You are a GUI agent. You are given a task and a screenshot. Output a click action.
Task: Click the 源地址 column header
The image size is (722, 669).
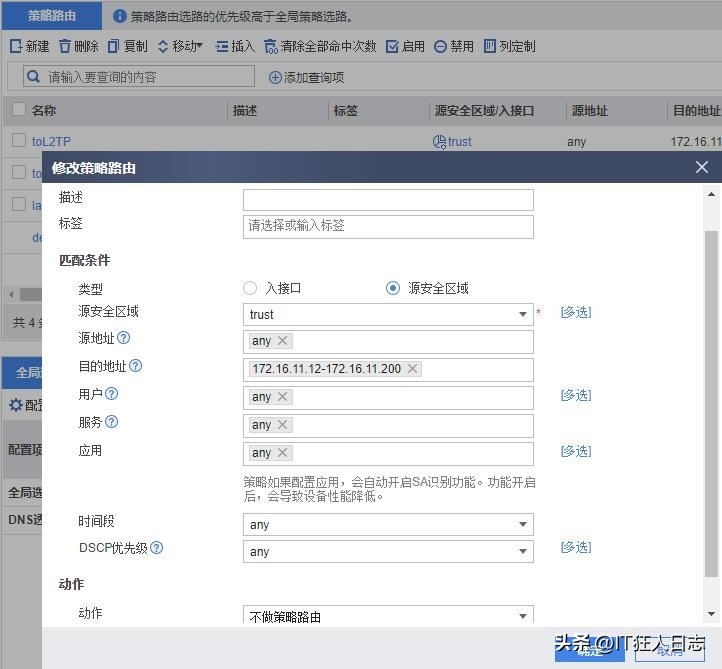coord(589,111)
